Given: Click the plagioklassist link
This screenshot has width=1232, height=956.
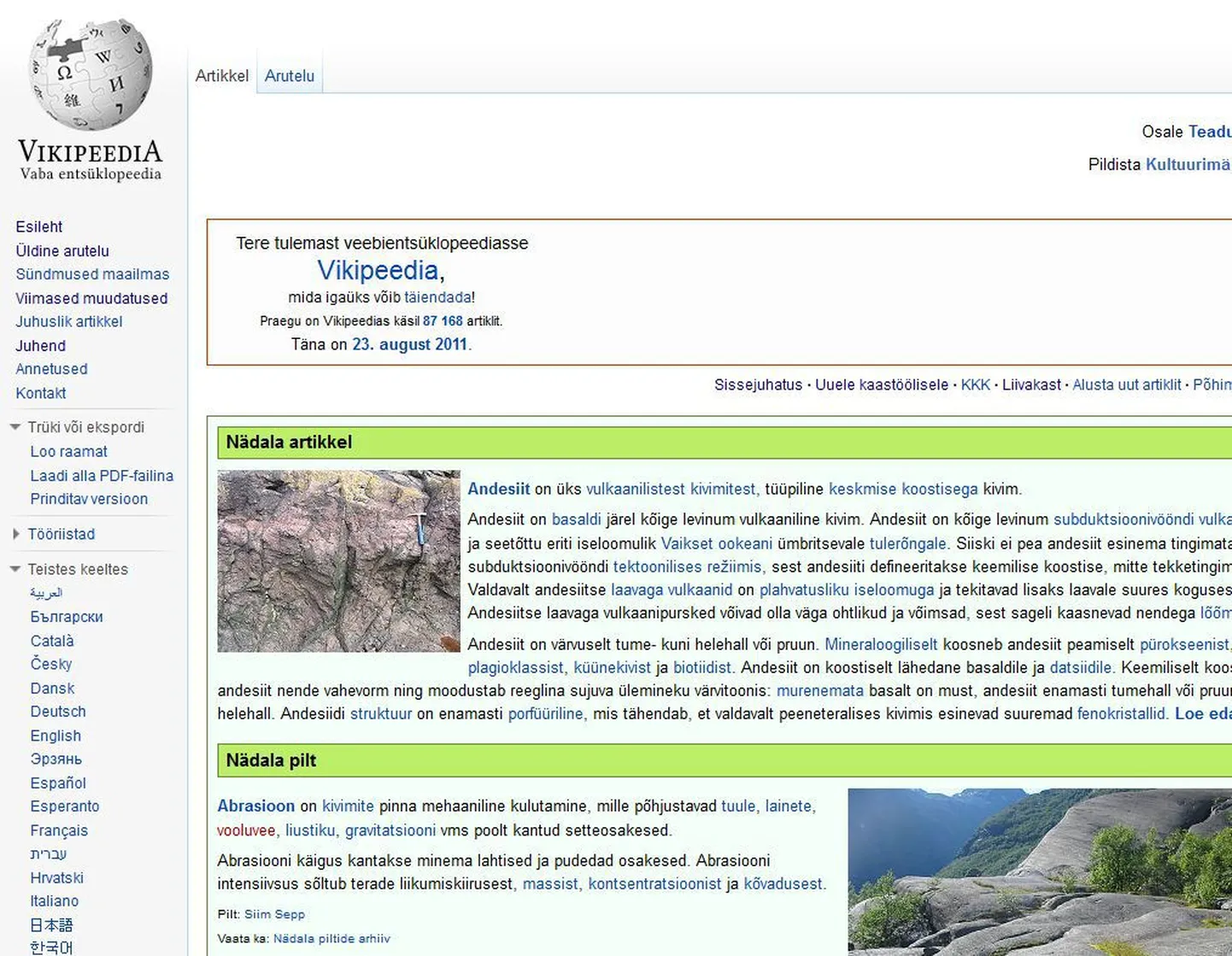Looking at the screenshot, I should [x=516, y=667].
